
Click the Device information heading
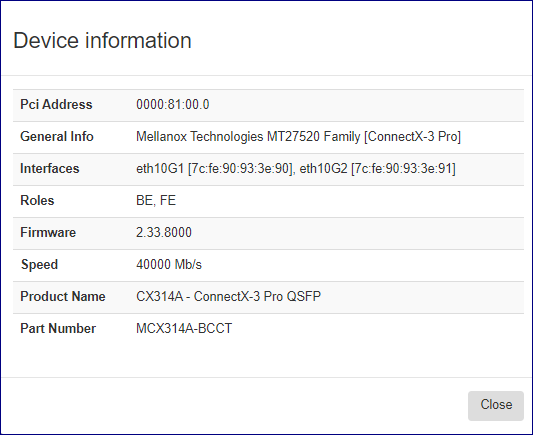(x=102, y=40)
